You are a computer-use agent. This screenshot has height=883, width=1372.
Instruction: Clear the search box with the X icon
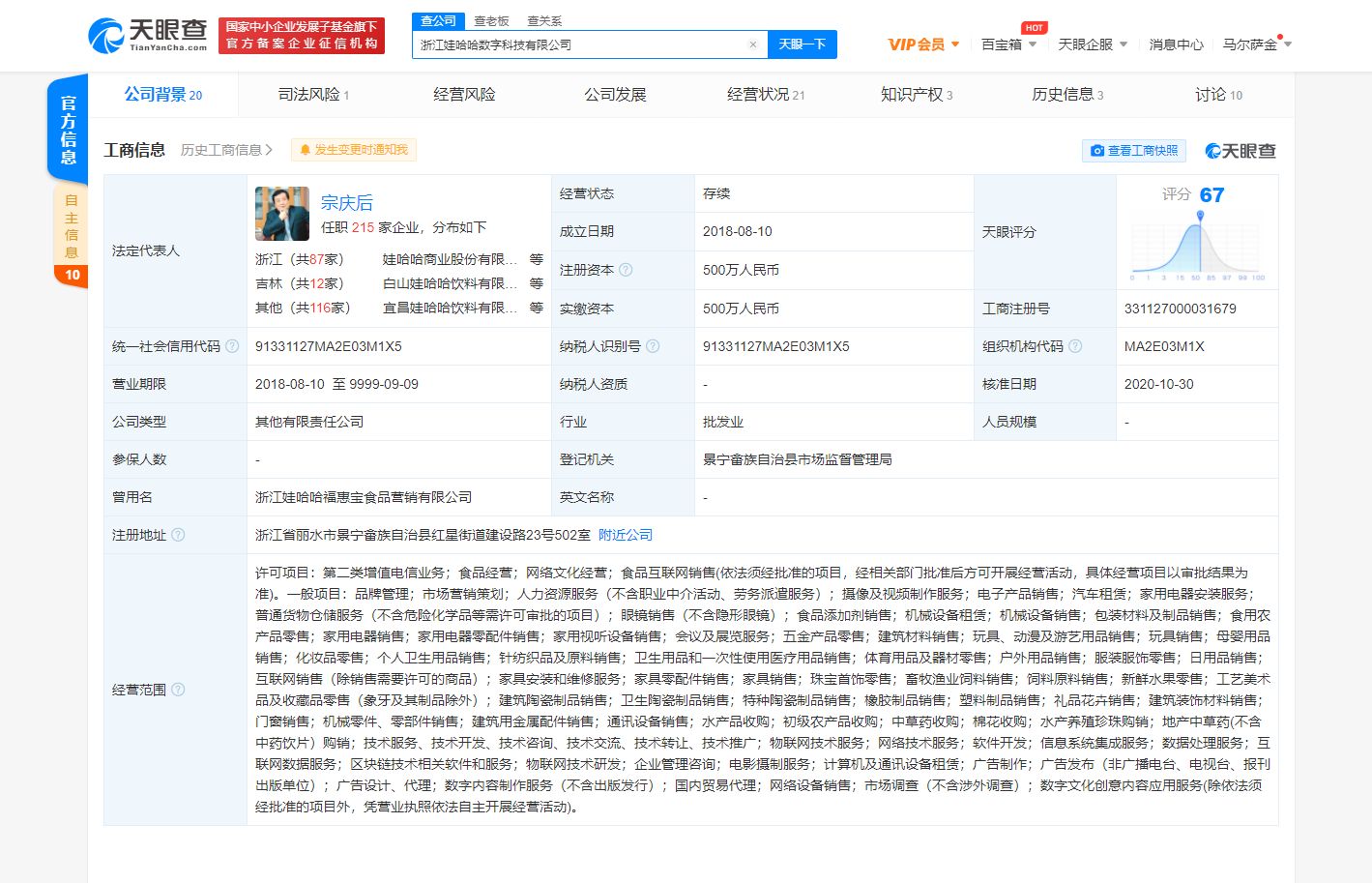coord(753,44)
